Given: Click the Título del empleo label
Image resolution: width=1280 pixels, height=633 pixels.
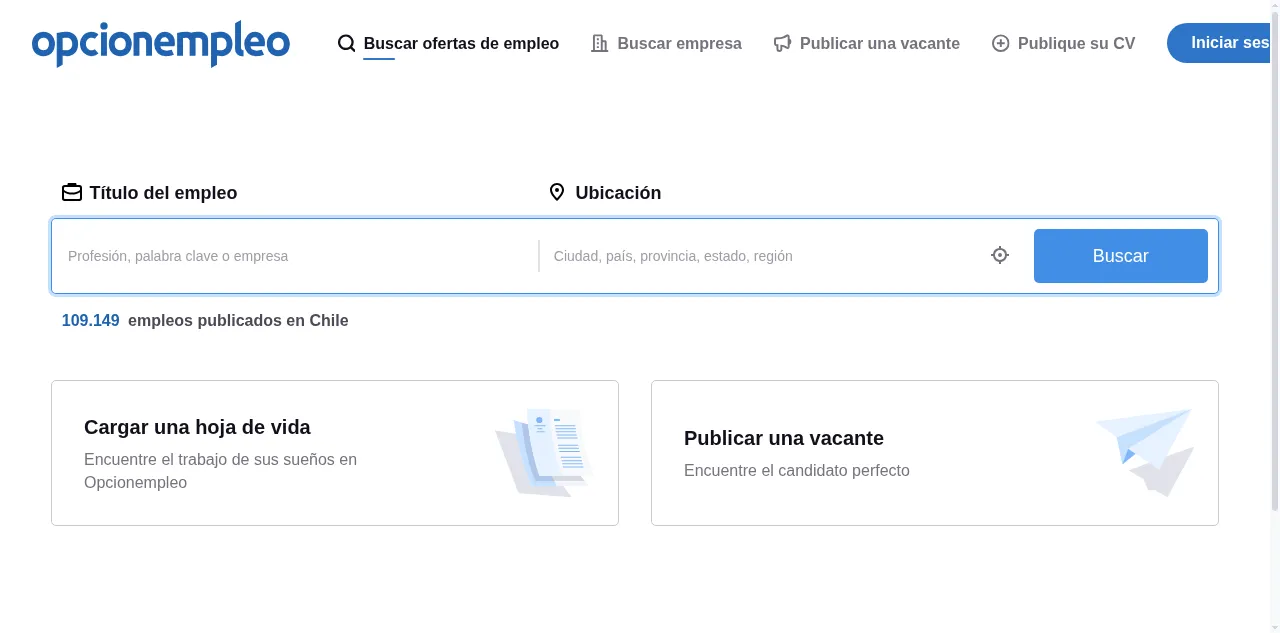Looking at the screenshot, I should (x=163, y=192).
